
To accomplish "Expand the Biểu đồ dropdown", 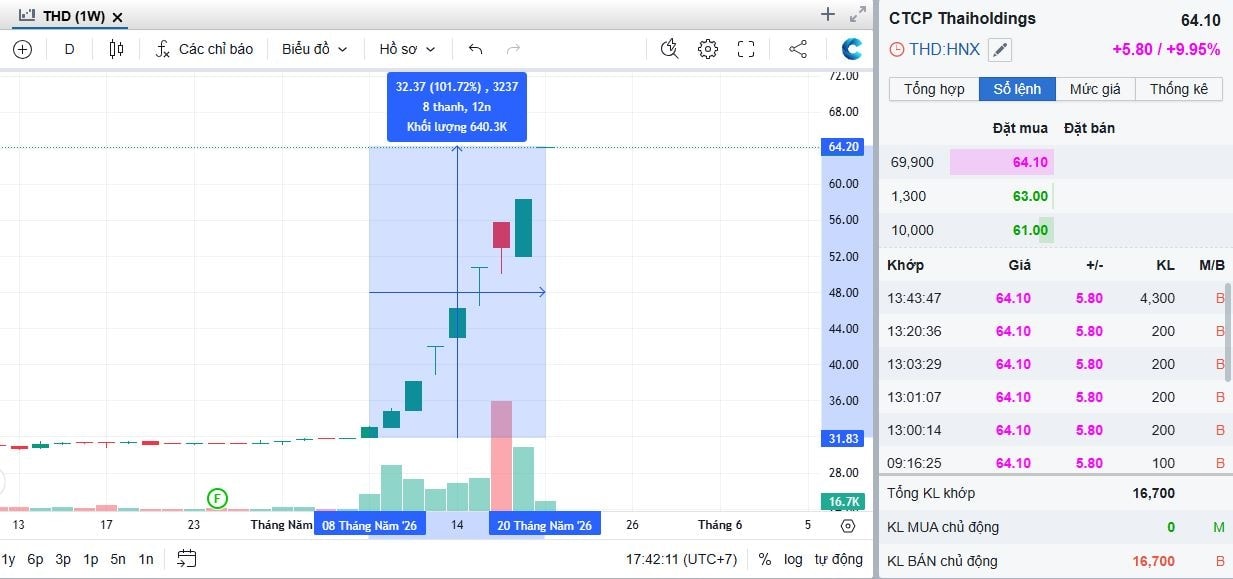I will 314,49.
